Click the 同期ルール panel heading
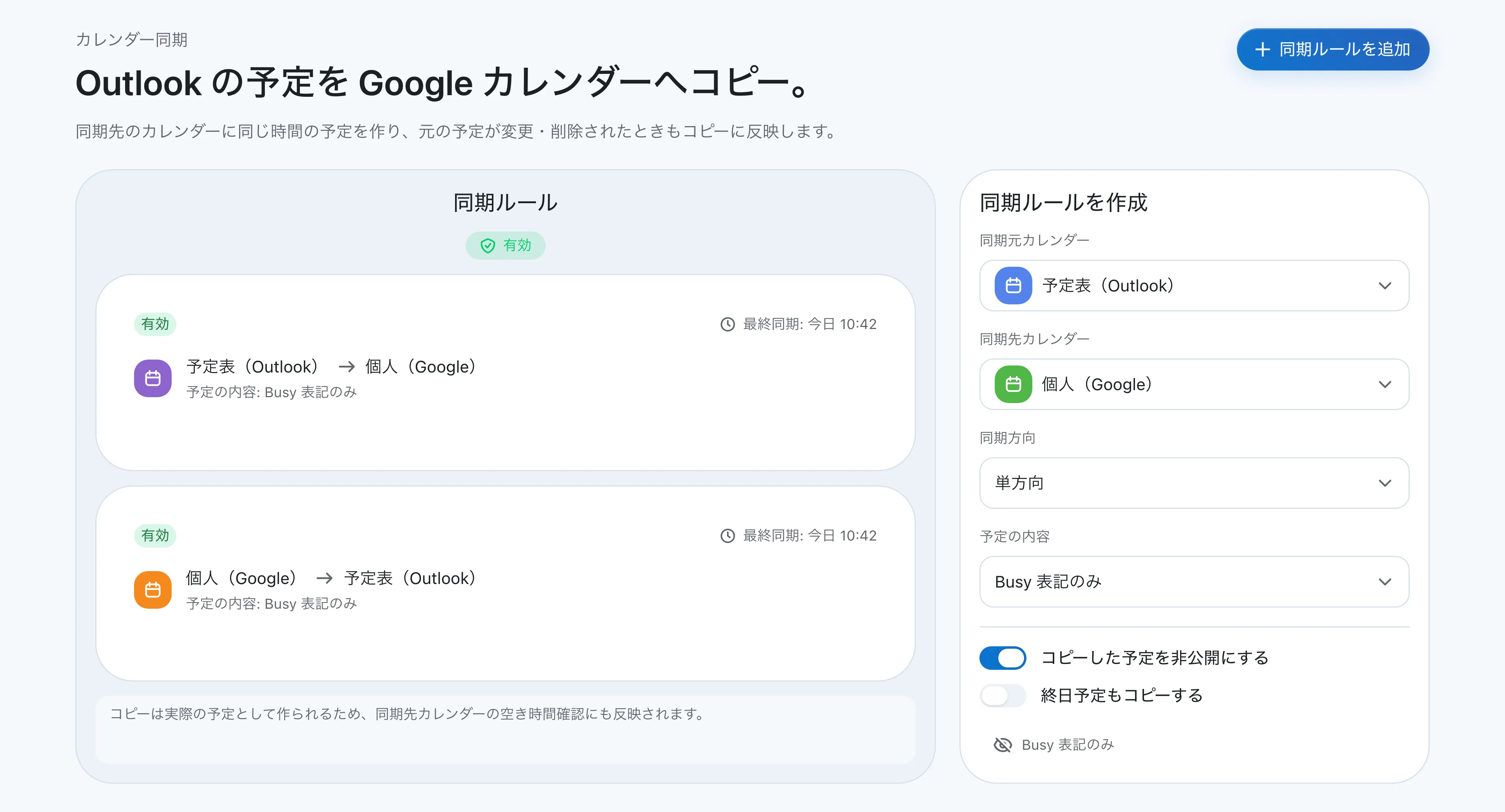The width and height of the screenshot is (1505, 812). click(505, 203)
